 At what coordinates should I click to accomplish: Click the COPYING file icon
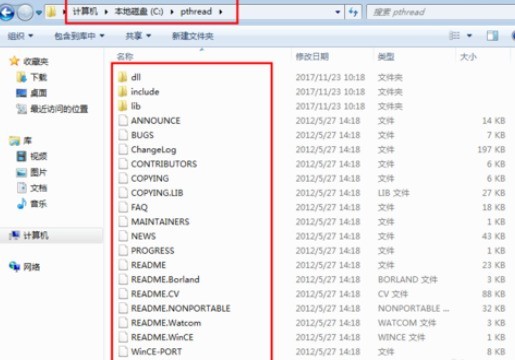click(x=123, y=178)
